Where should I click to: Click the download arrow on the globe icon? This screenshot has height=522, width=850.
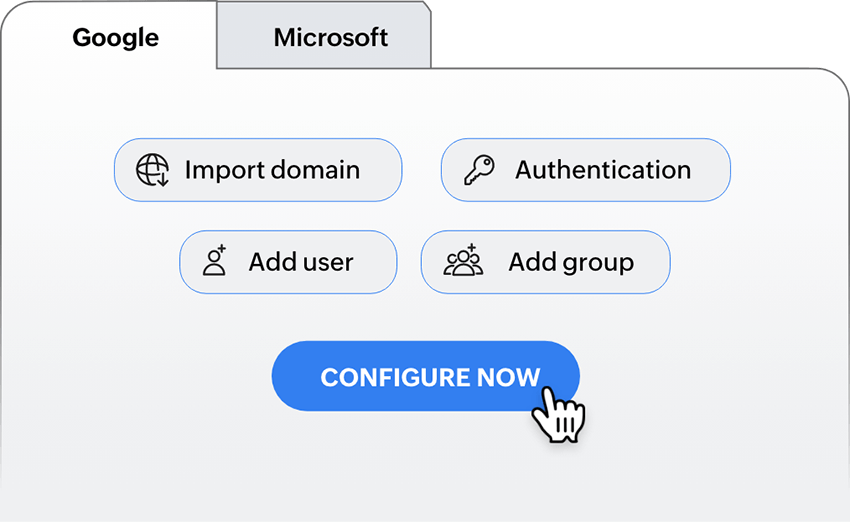point(162,180)
